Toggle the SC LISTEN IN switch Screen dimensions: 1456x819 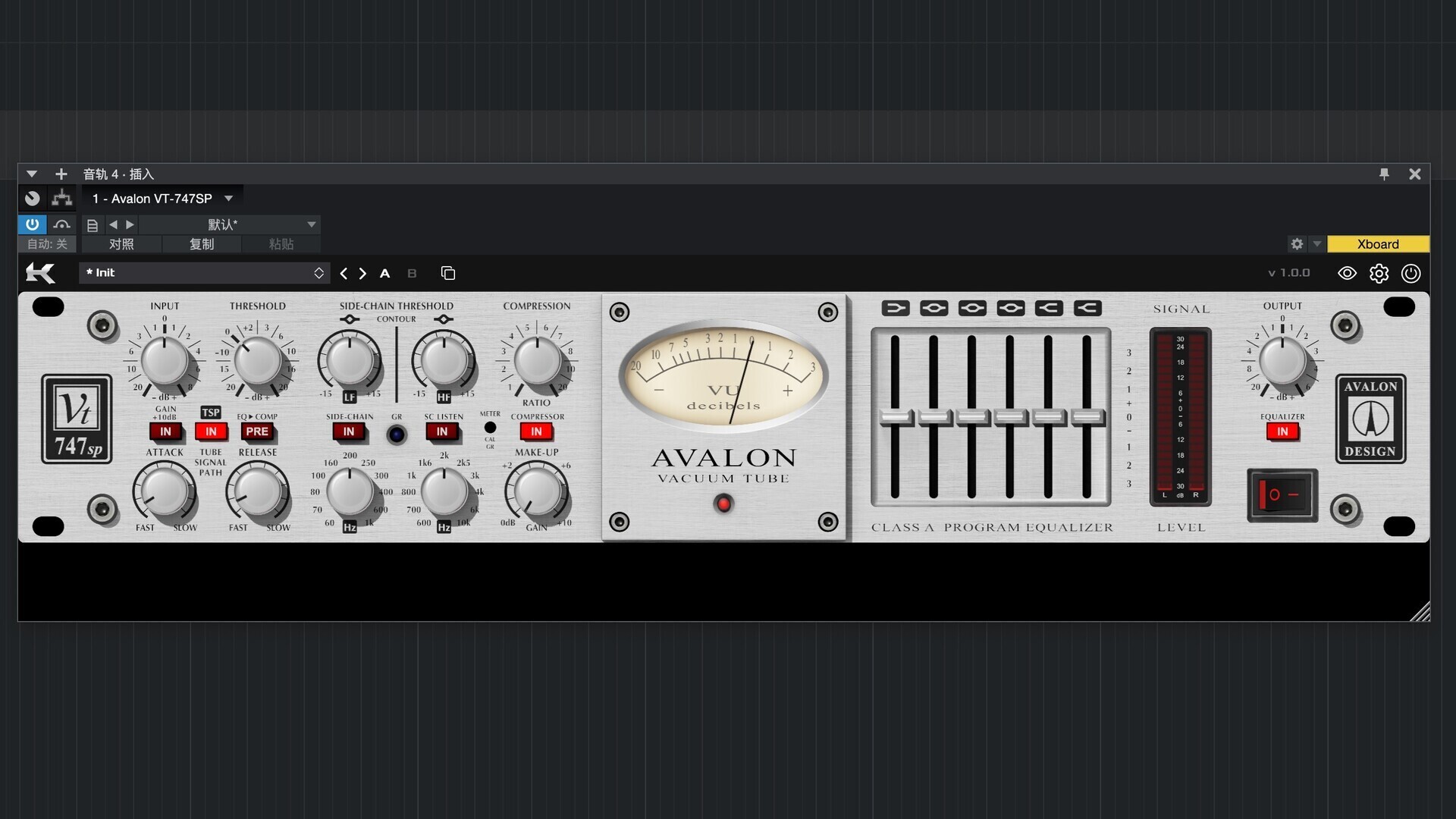[x=442, y=431]
